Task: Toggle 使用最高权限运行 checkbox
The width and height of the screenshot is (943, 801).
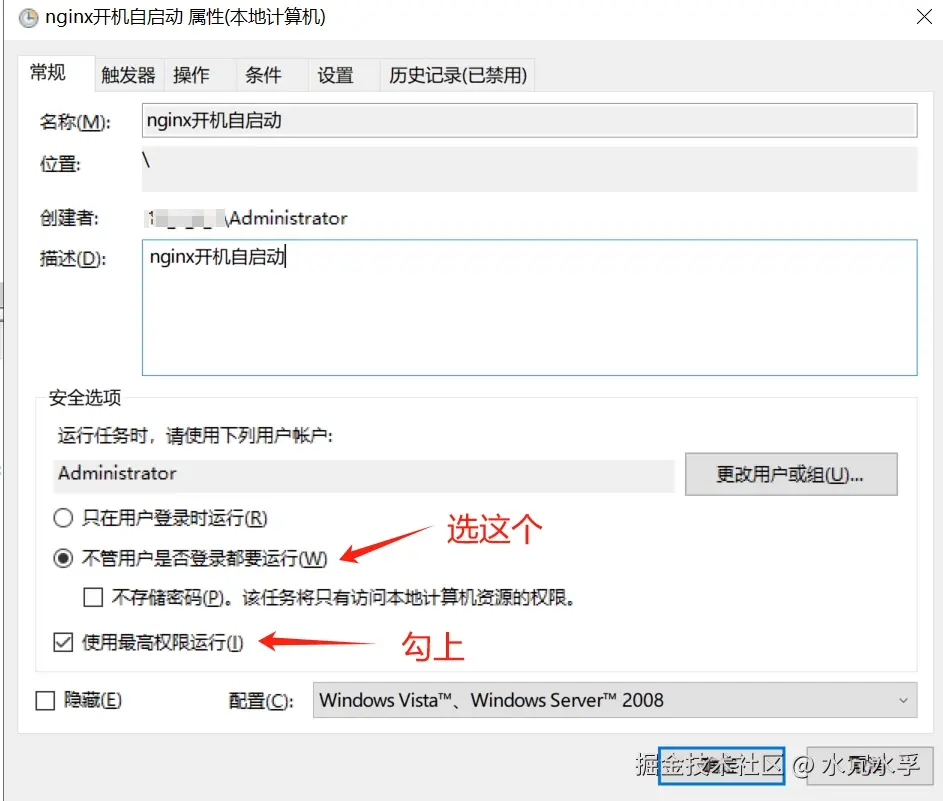Action: tap(63, 642)
